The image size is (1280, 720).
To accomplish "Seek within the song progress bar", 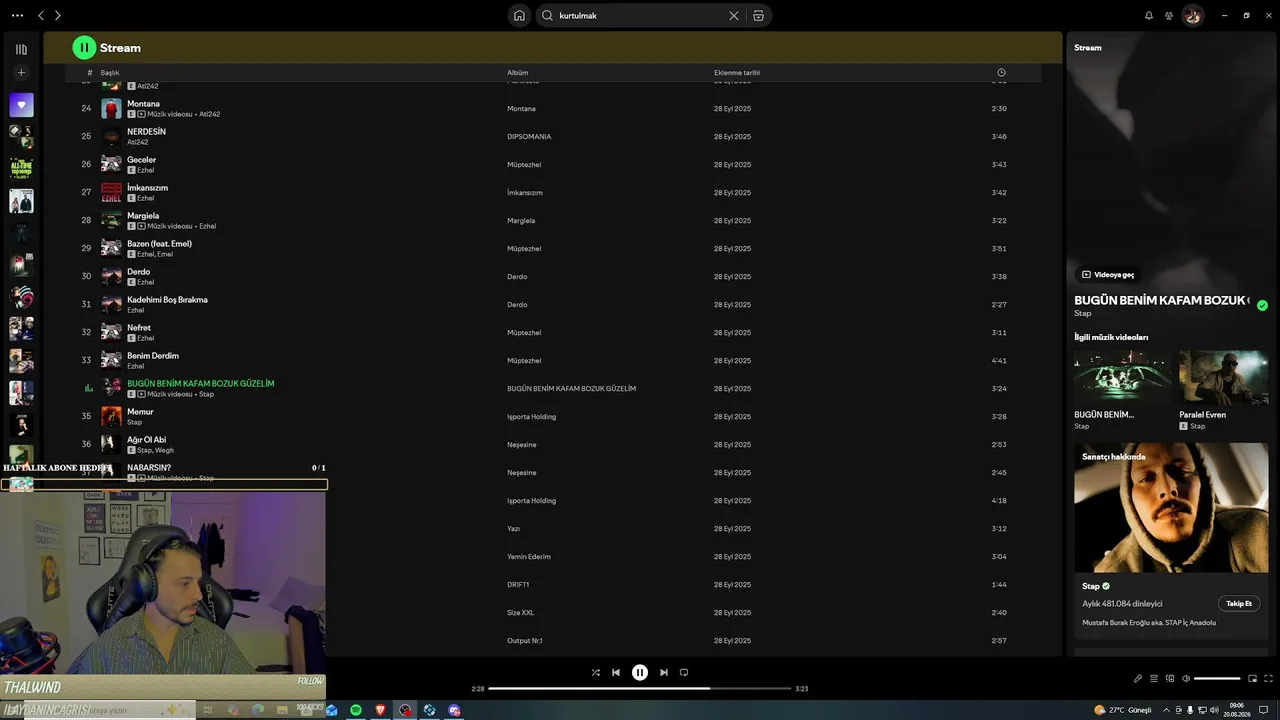I will coord(640,688).
